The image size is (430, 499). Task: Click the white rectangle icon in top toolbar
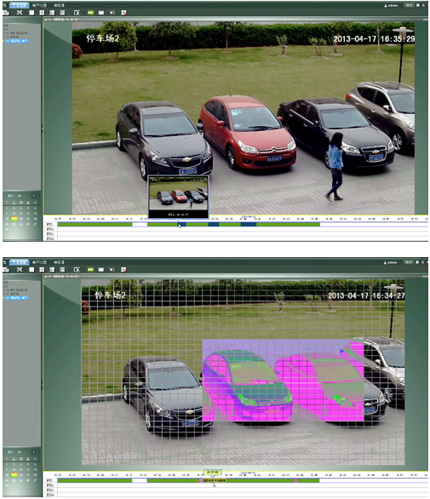click(x=101, y=13)
